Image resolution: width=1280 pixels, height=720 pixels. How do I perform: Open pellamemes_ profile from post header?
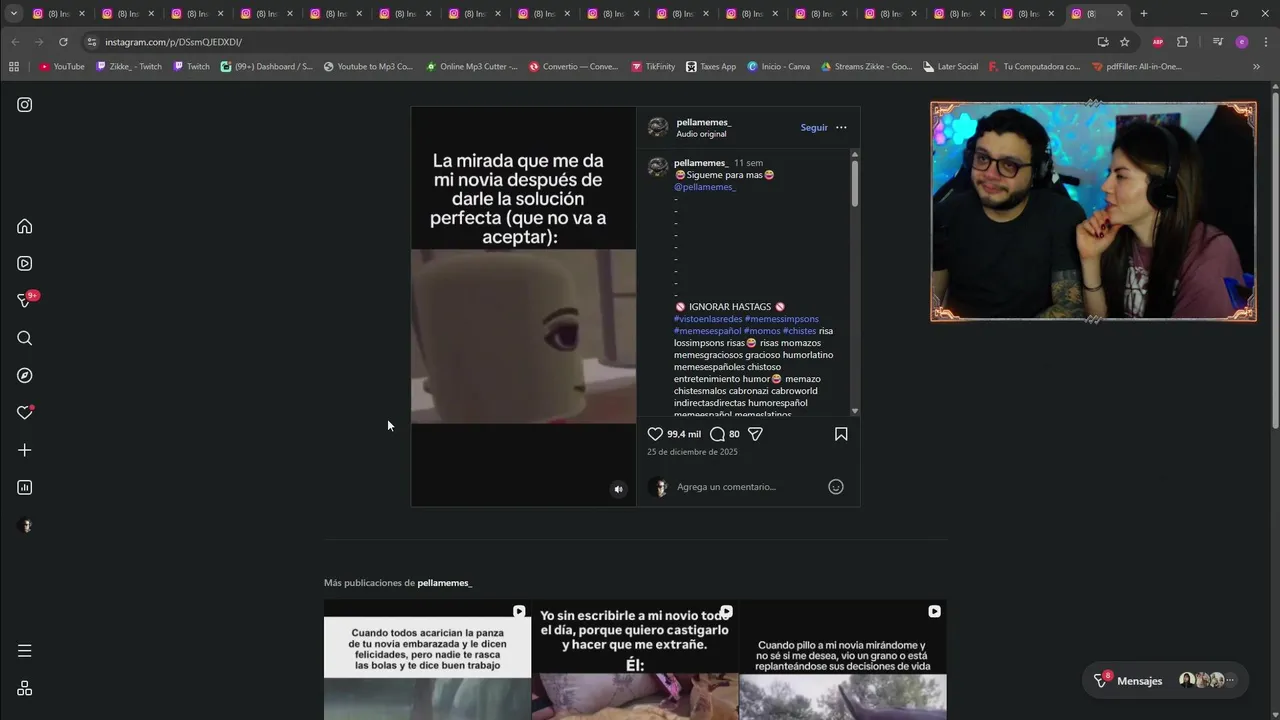coord(703,122)
